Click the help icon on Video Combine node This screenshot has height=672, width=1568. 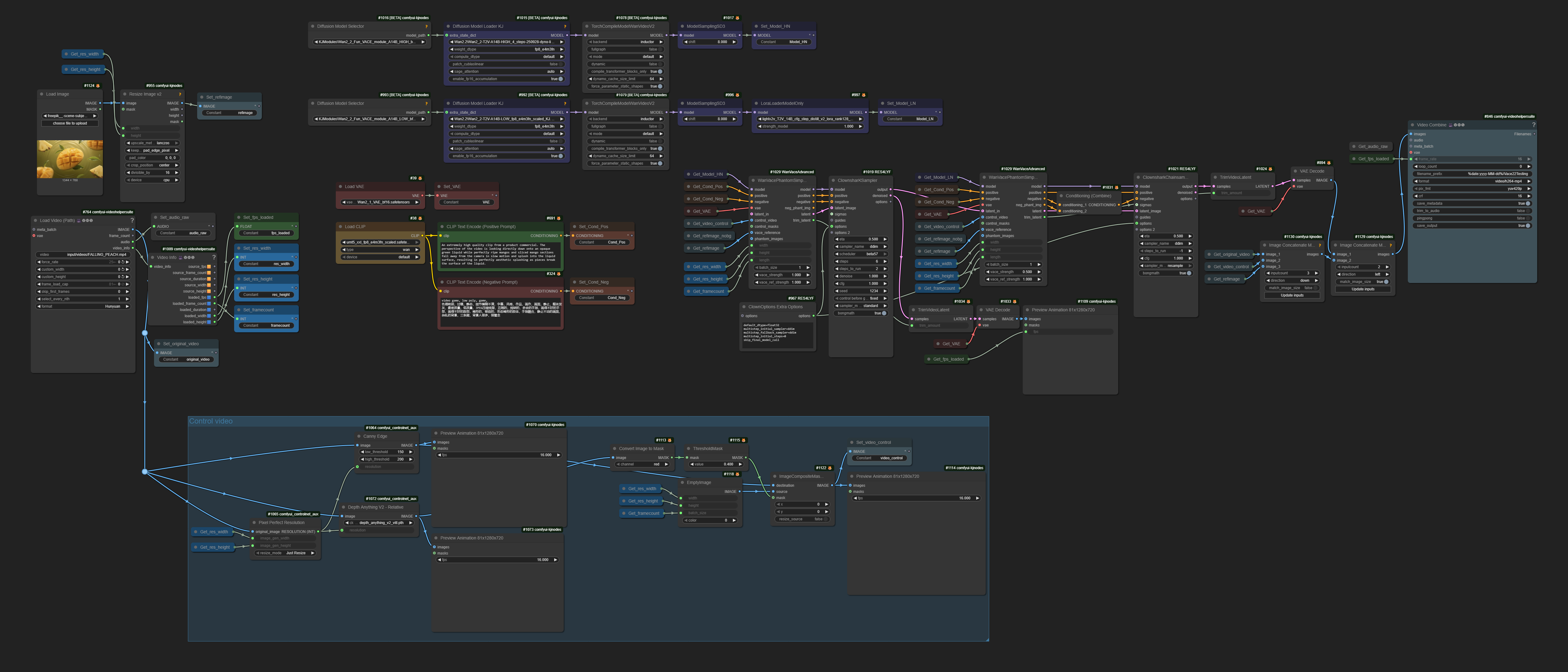coord(1533,125)
